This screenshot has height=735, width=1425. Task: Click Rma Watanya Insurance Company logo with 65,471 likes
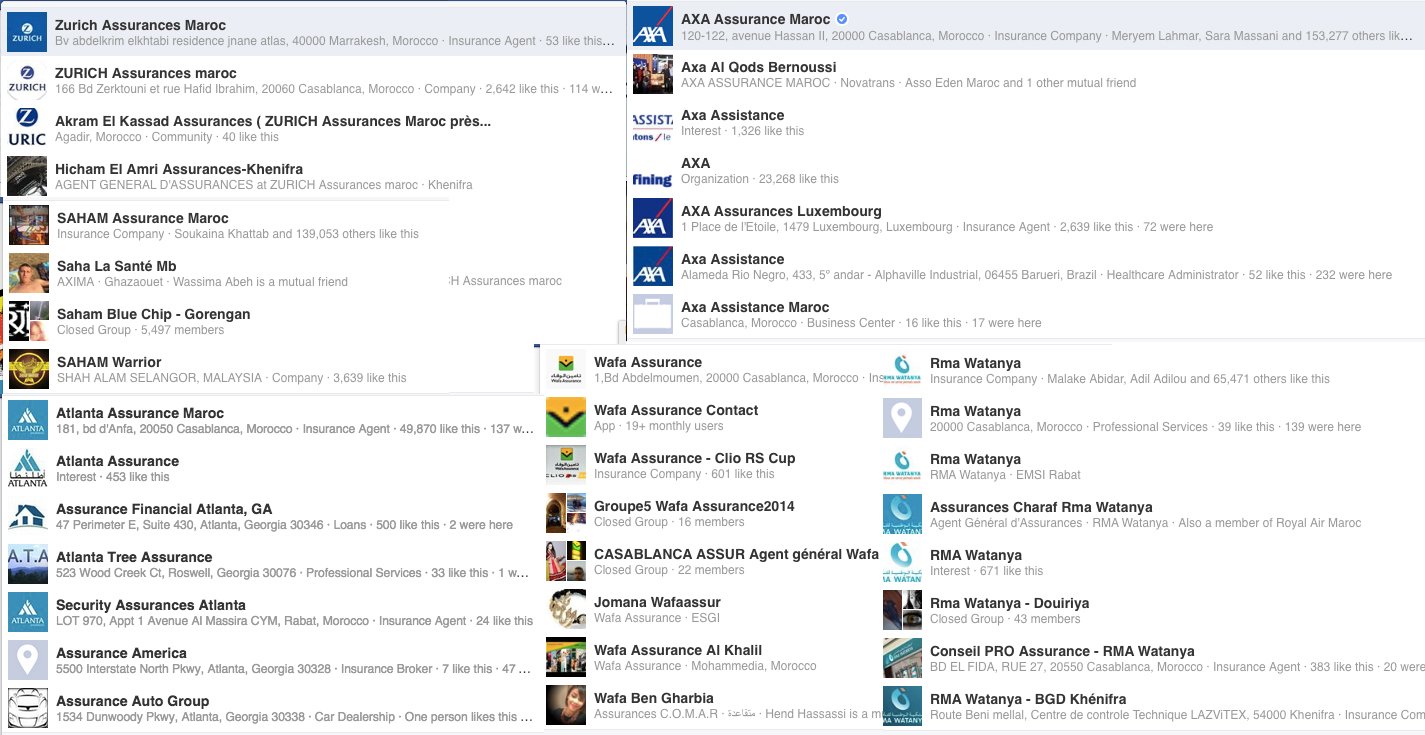[x=902, y=370]
